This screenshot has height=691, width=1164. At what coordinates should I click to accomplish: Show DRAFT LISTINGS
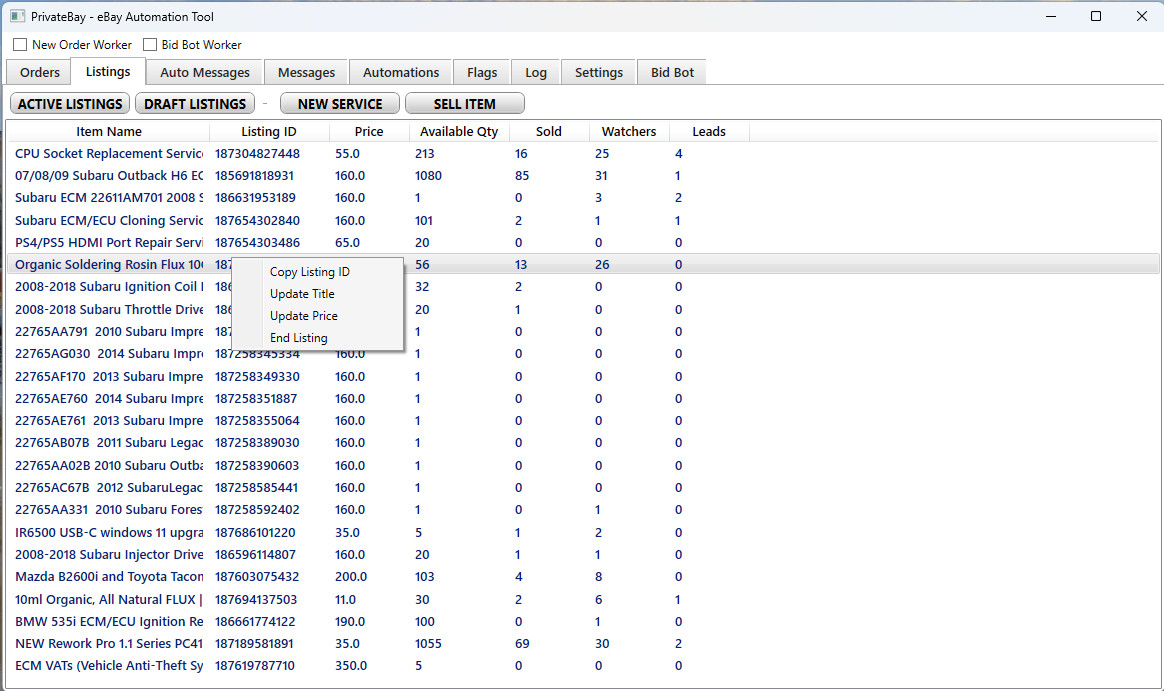[195, 104]
